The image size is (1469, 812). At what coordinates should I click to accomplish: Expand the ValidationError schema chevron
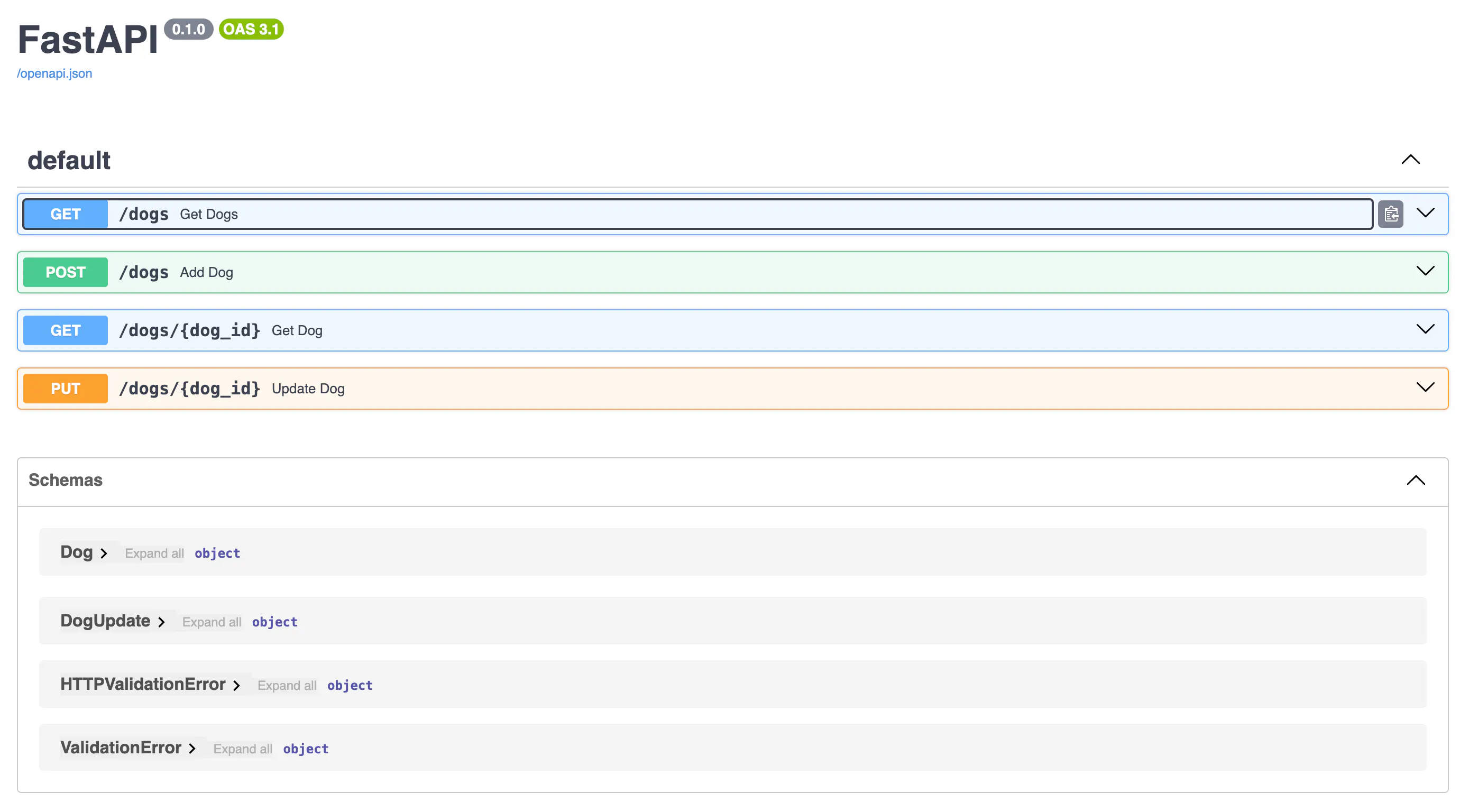pos(192,749)
